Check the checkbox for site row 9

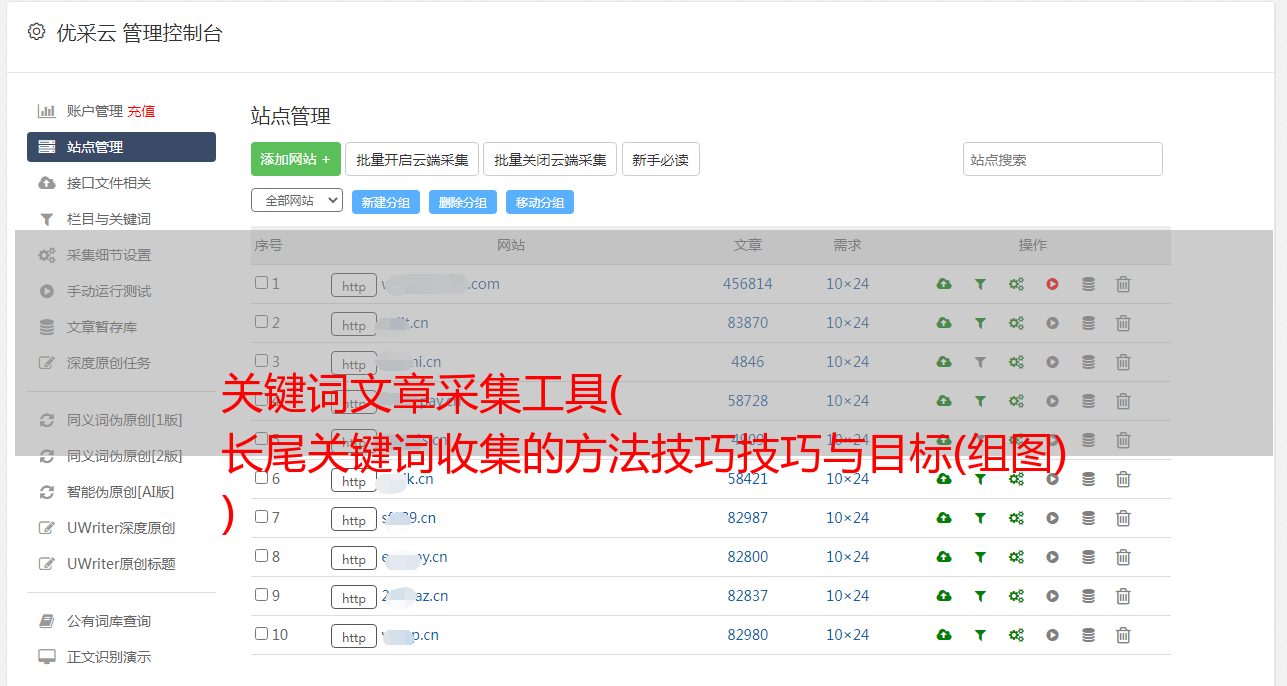261,595
